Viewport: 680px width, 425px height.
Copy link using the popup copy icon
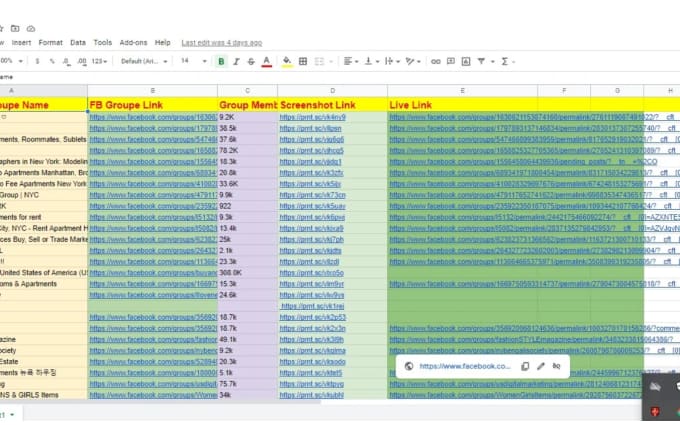pyautogui.click(x=525, y=366)
